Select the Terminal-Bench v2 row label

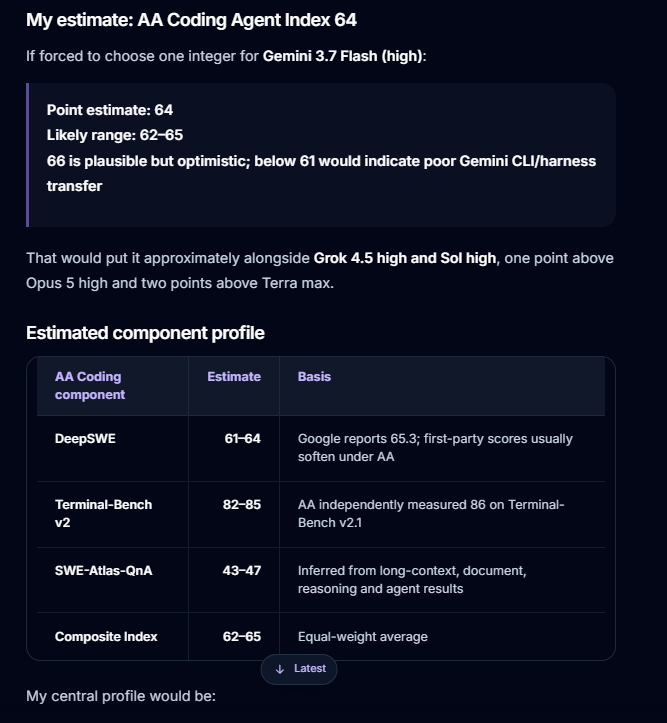103,513
